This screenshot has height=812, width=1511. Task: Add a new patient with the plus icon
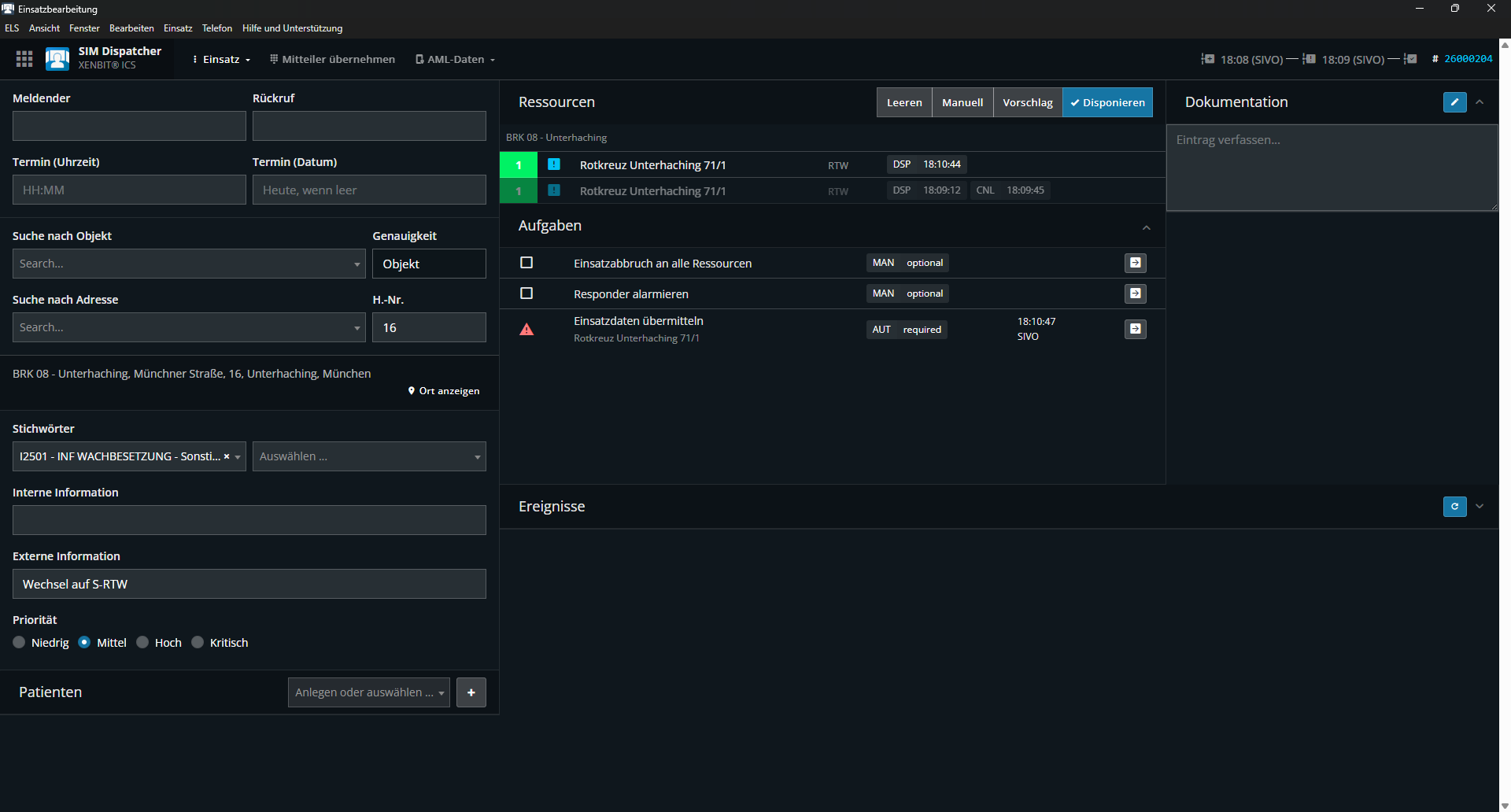(x=471, y=692)
